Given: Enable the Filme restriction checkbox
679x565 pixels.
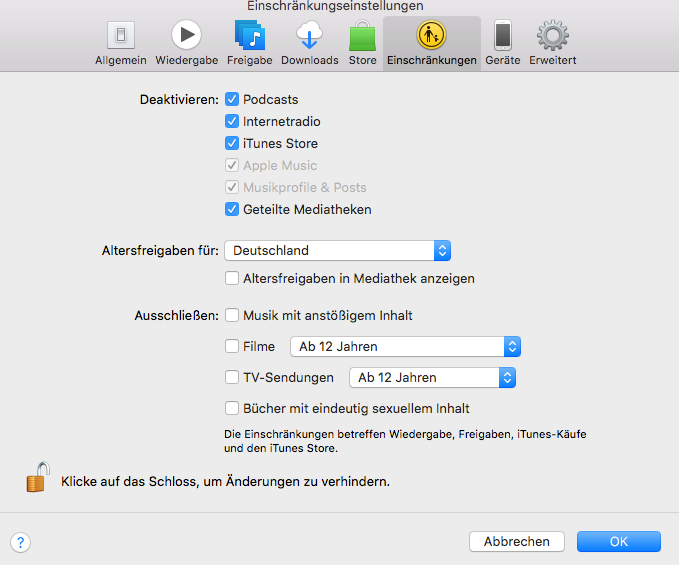Looking at the screenshot, I should (x=232, y=346).
